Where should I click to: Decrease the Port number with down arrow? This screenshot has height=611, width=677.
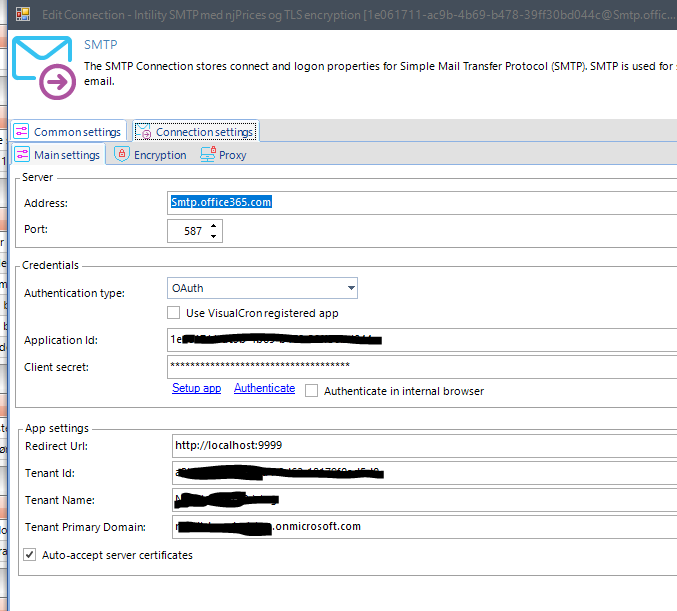(x=214, y=236)
